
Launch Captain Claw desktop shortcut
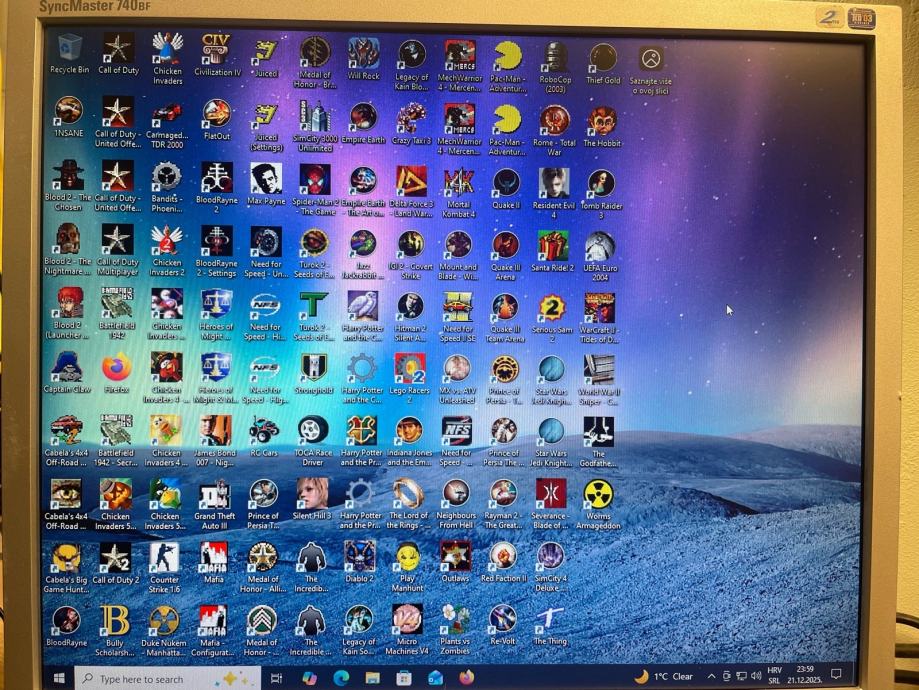67,372
